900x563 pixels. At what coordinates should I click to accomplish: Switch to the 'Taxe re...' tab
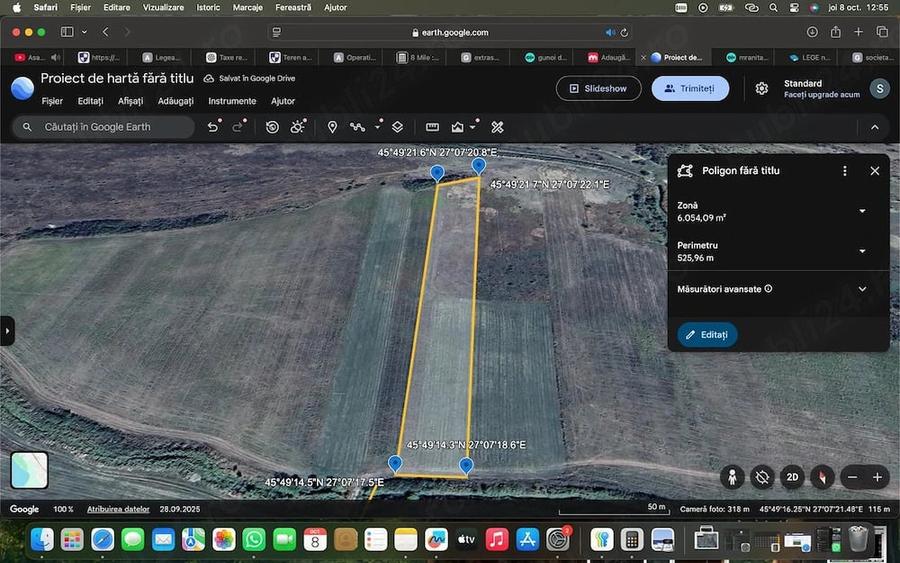point(227,57)
